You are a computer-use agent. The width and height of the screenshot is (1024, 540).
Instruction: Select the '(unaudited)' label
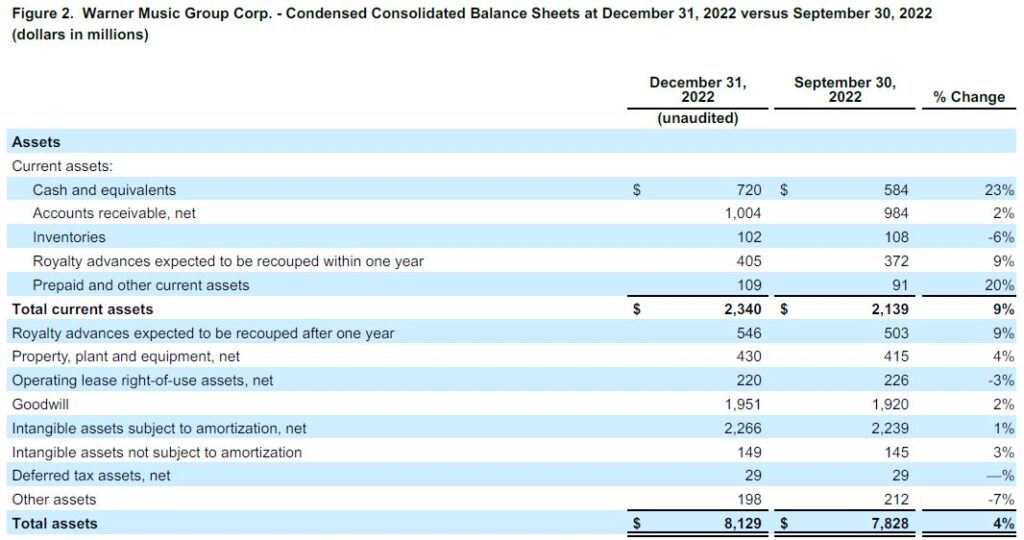[x=697, y=118]
